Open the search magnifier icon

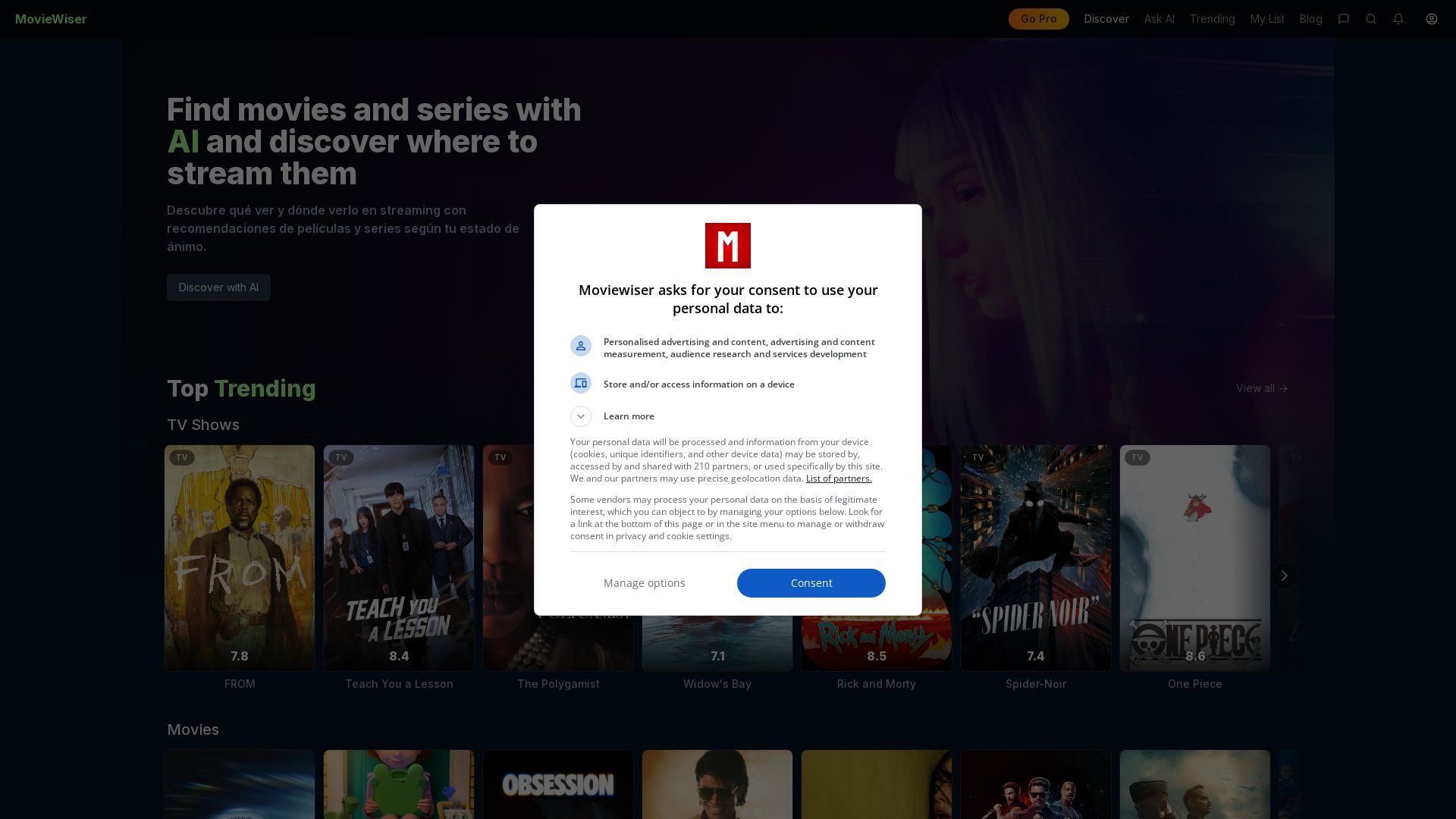[1371, 19]
